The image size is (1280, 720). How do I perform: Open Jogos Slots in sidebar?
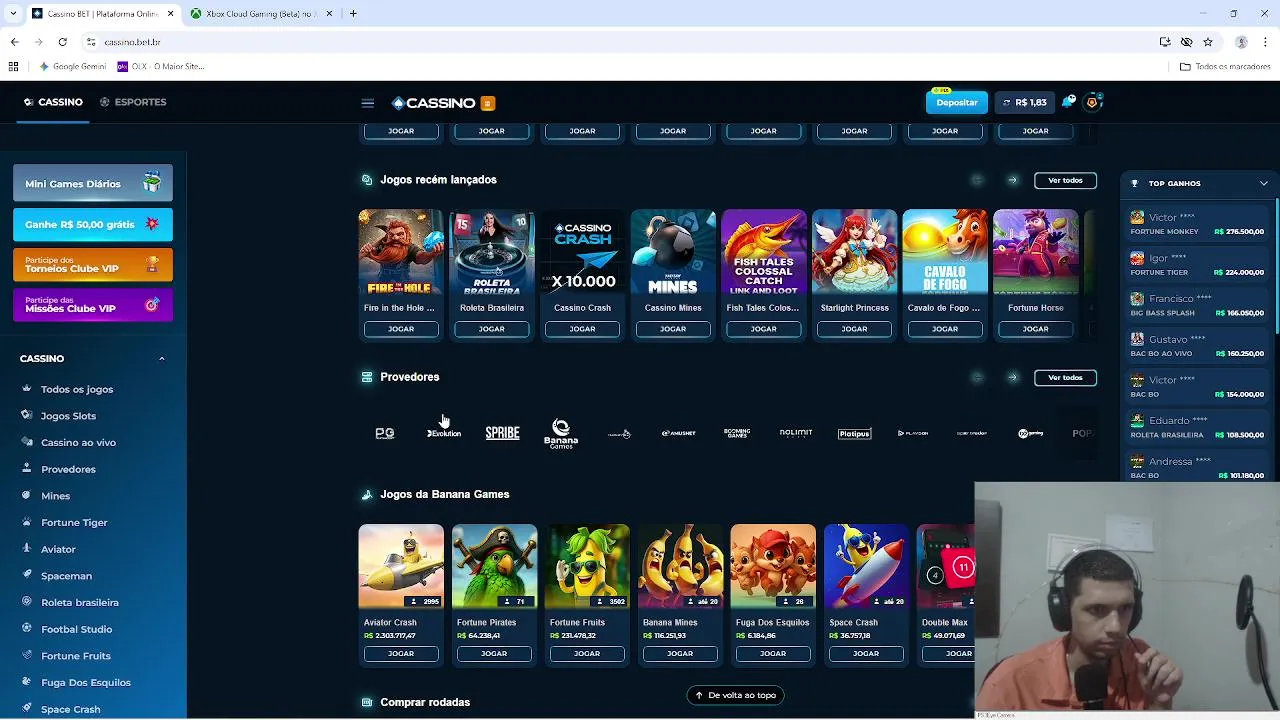(68, 416)
